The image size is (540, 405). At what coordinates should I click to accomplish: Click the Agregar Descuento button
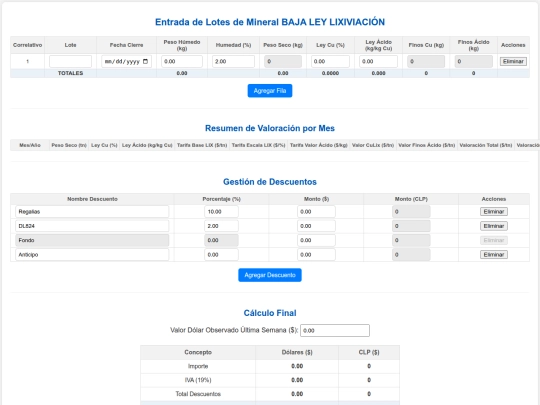coord(270,275)
